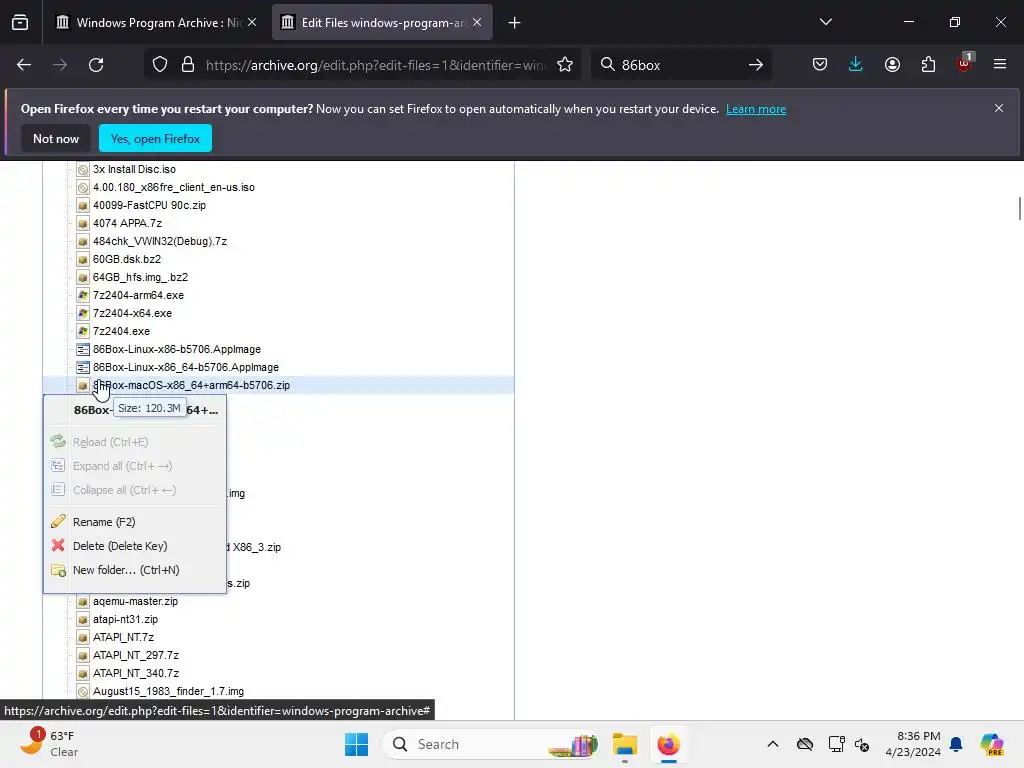Select file ATAPI_NT_297.7z
This screenshot has width=1024, height=768.
tap(136, 655)
